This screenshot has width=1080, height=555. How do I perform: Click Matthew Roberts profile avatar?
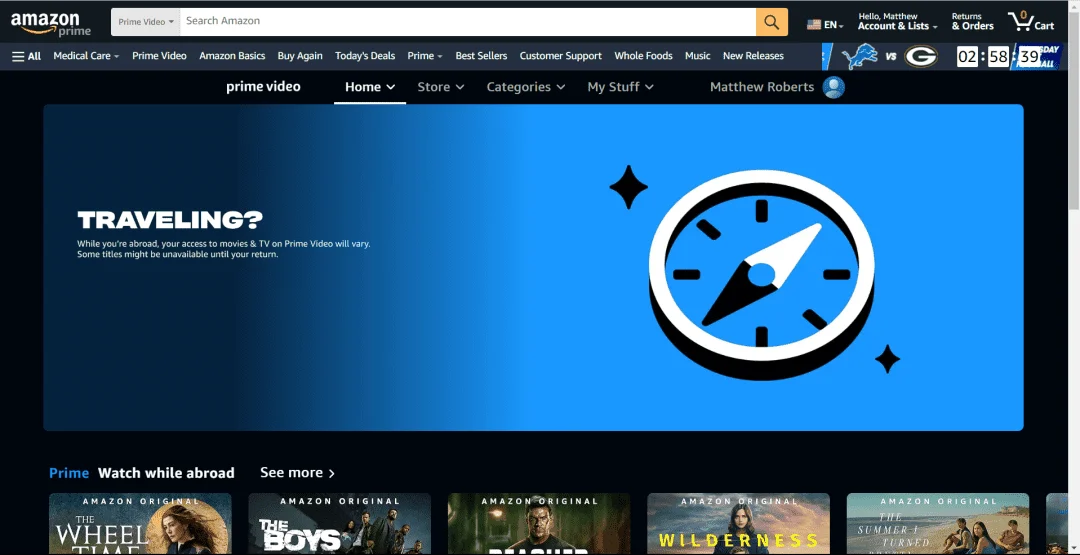click(x=833, y=87)
